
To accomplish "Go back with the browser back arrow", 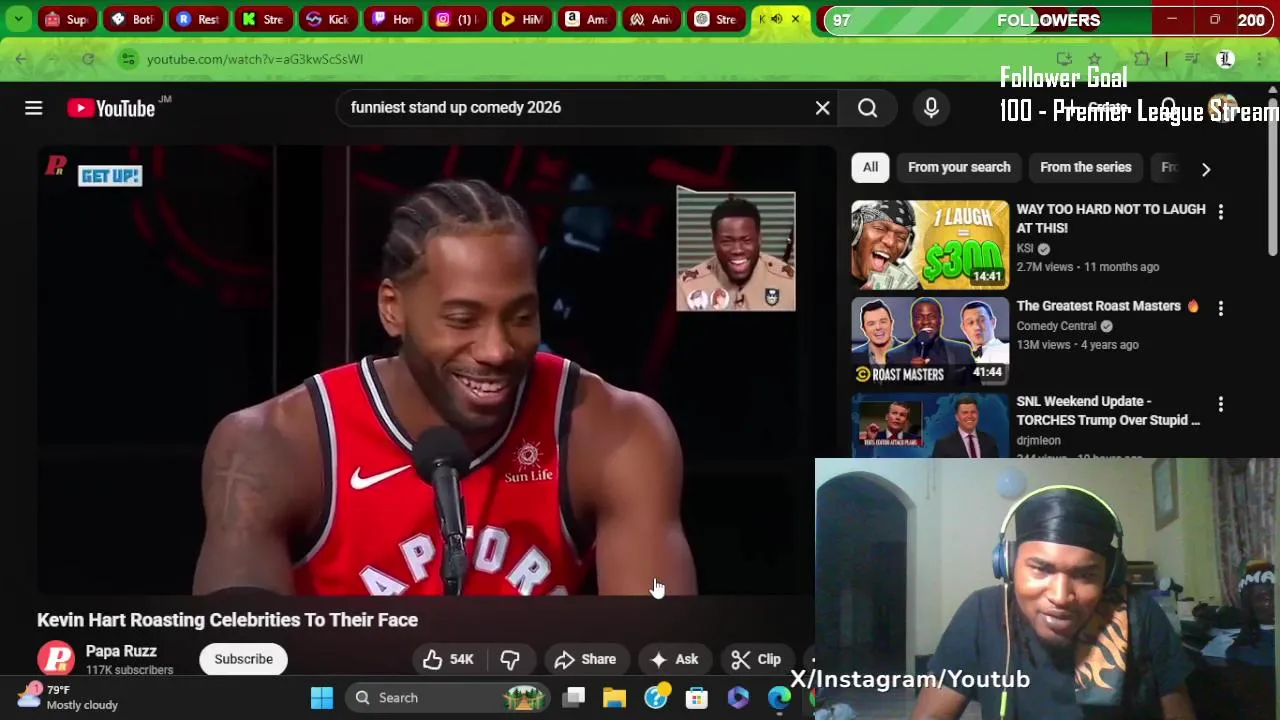I will pyautogui.click(x=21, y=59).
